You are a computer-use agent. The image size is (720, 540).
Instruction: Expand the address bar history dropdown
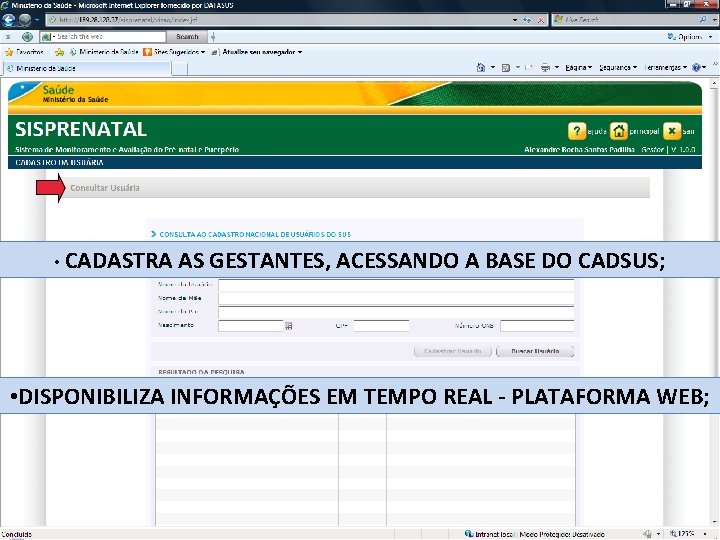click(x=515, y=20)
